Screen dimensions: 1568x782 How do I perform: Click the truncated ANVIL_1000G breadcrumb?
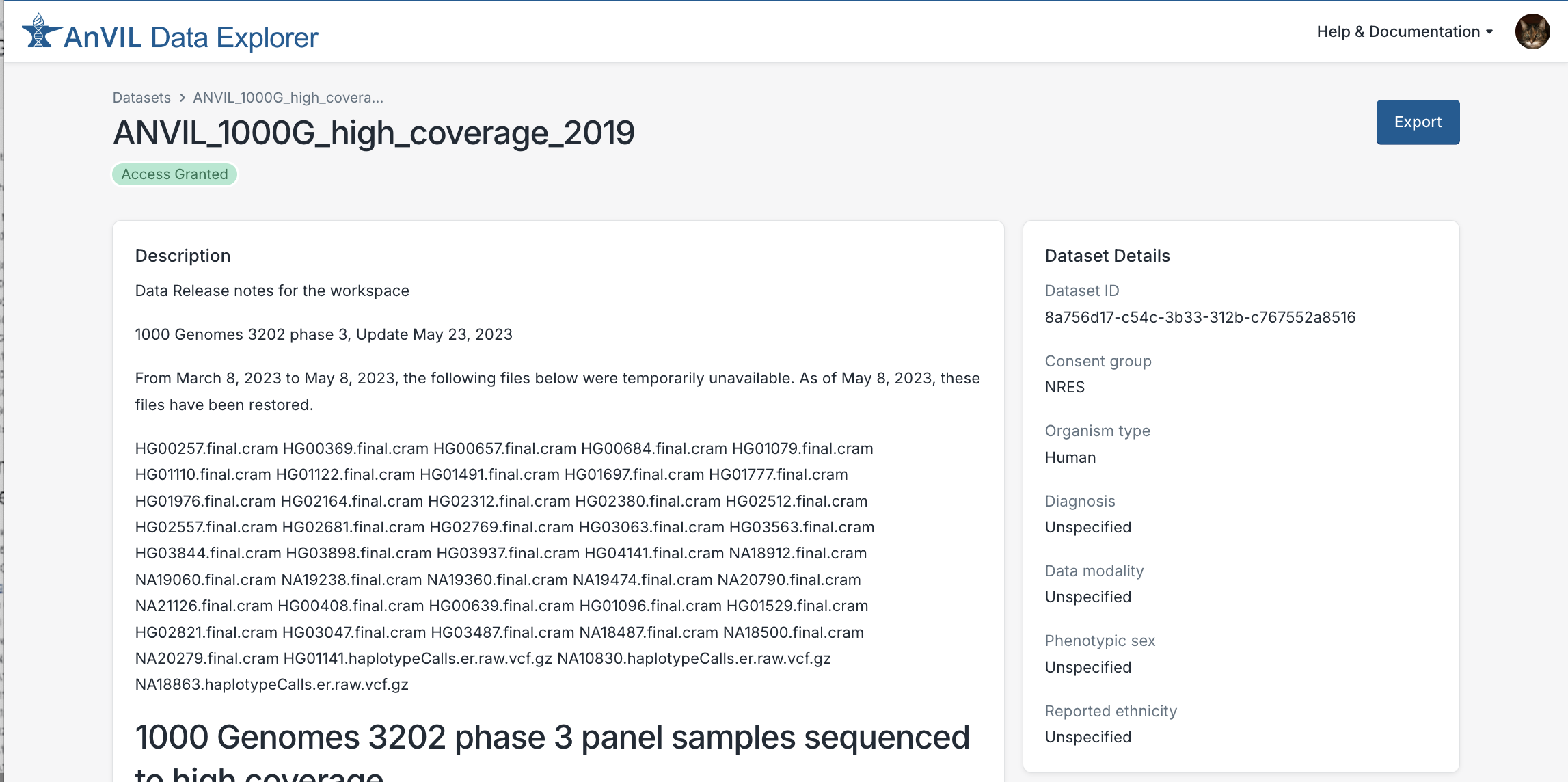pyautogui.click(x=288, y=98)
